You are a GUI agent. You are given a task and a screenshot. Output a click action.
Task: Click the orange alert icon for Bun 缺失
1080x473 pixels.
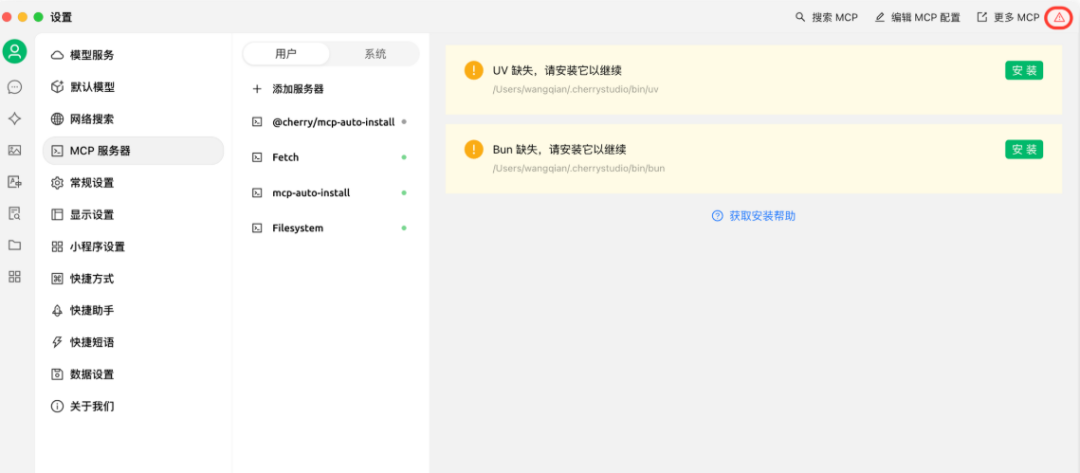(x=474, y=149)
